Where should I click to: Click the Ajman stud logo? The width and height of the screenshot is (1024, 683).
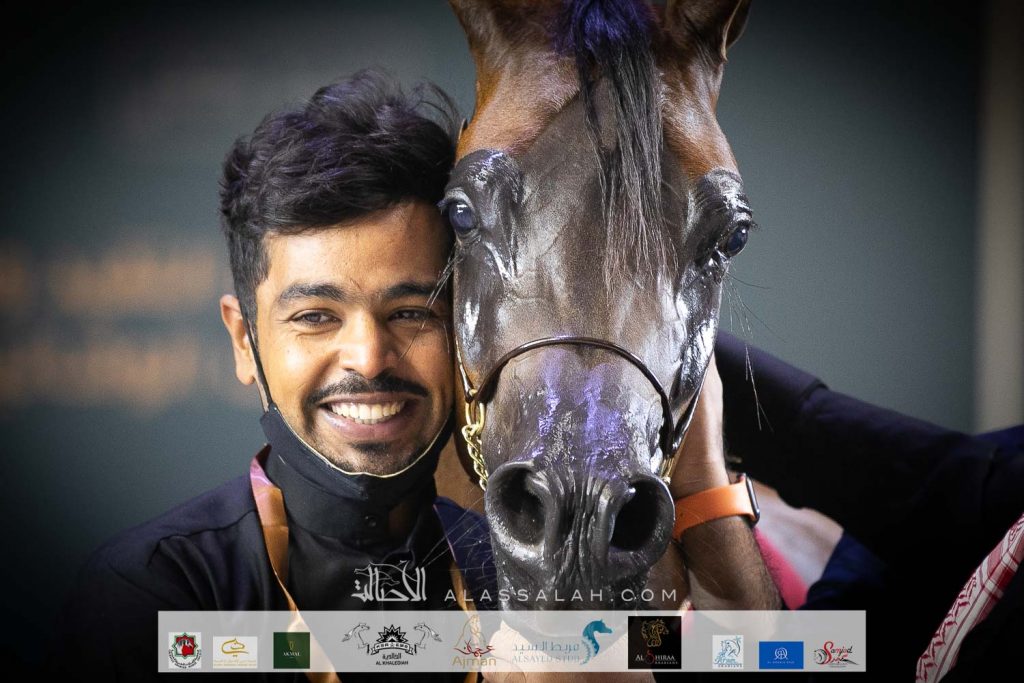473,643
